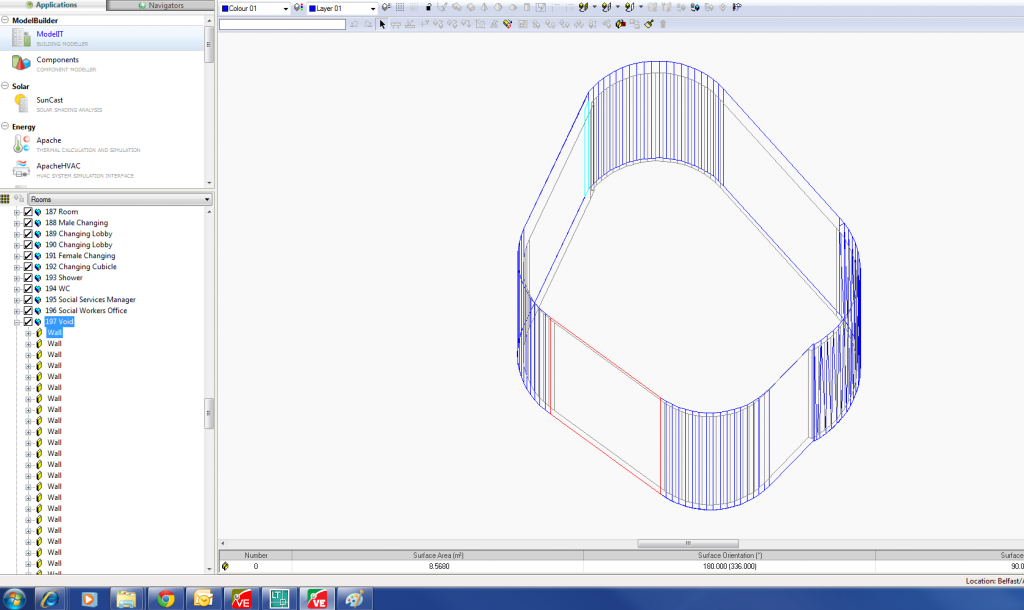Open Google Chrome from the taskbar
1024x610 pixels.
[166, 598]
